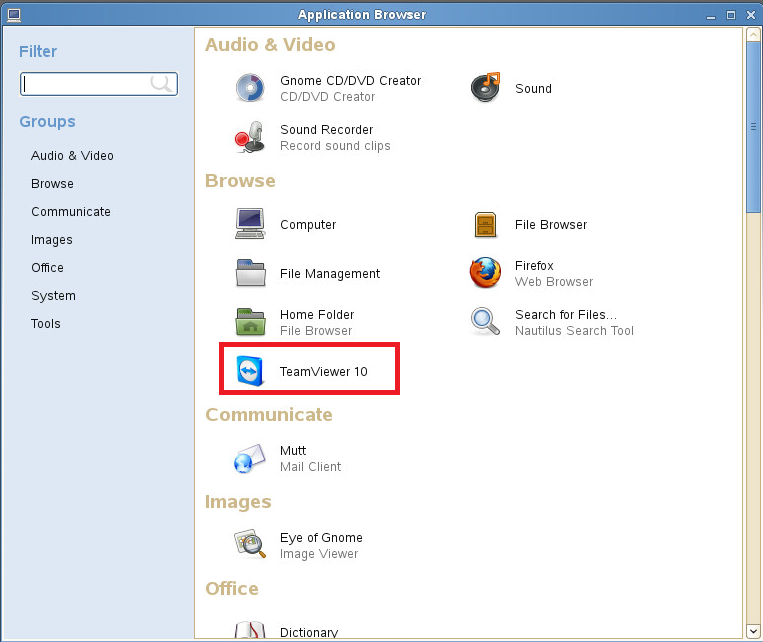
Task: Open File Browser cabinet icon
Action: tap(485, 225)
